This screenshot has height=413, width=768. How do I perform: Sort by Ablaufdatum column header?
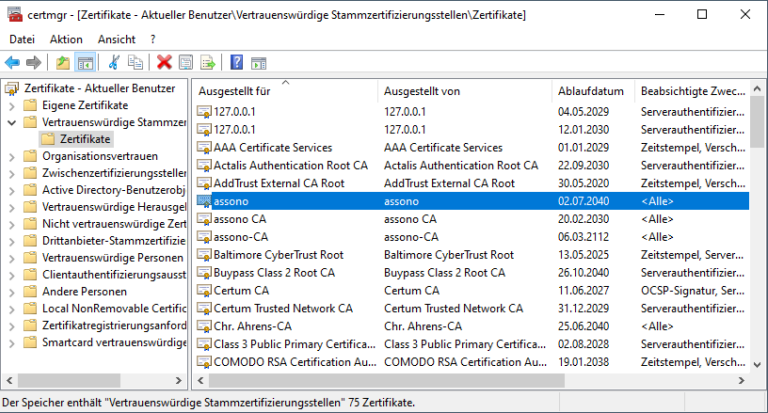(591, 91)
